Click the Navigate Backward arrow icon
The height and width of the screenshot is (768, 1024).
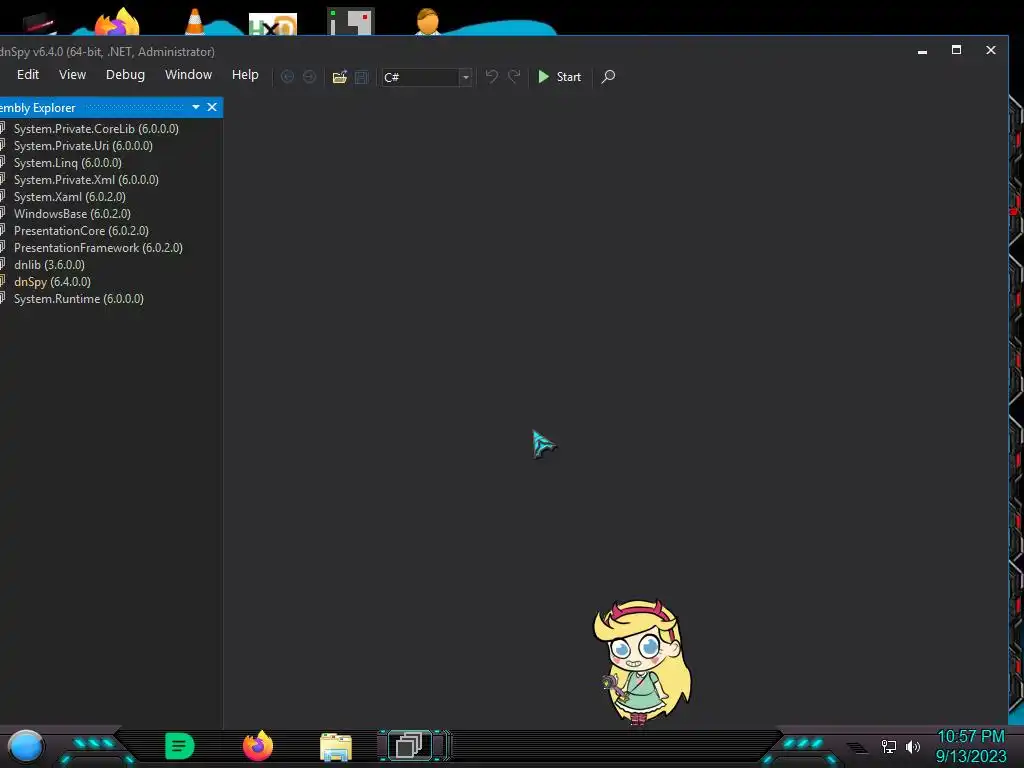(287, 76)
